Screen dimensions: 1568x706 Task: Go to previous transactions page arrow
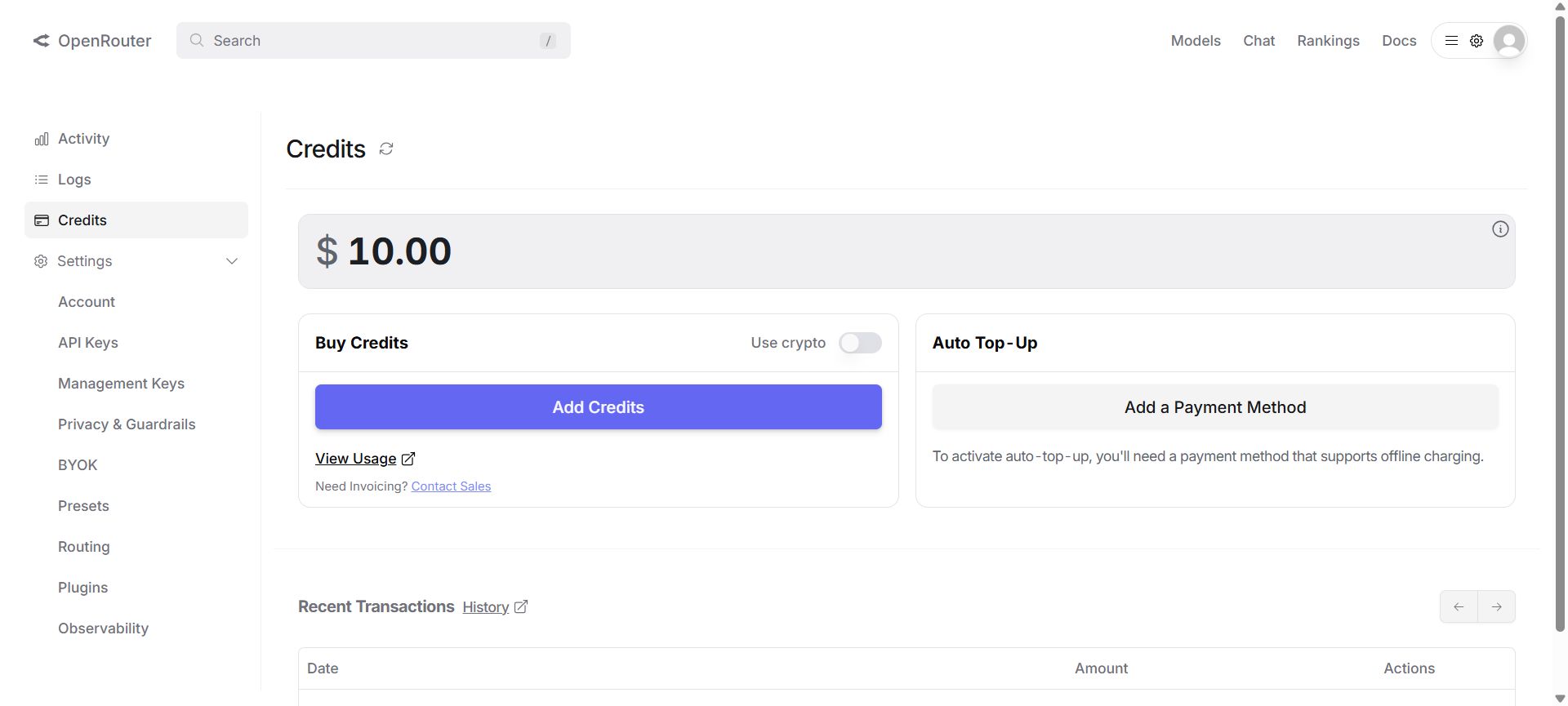click(x=1459, y=606)
